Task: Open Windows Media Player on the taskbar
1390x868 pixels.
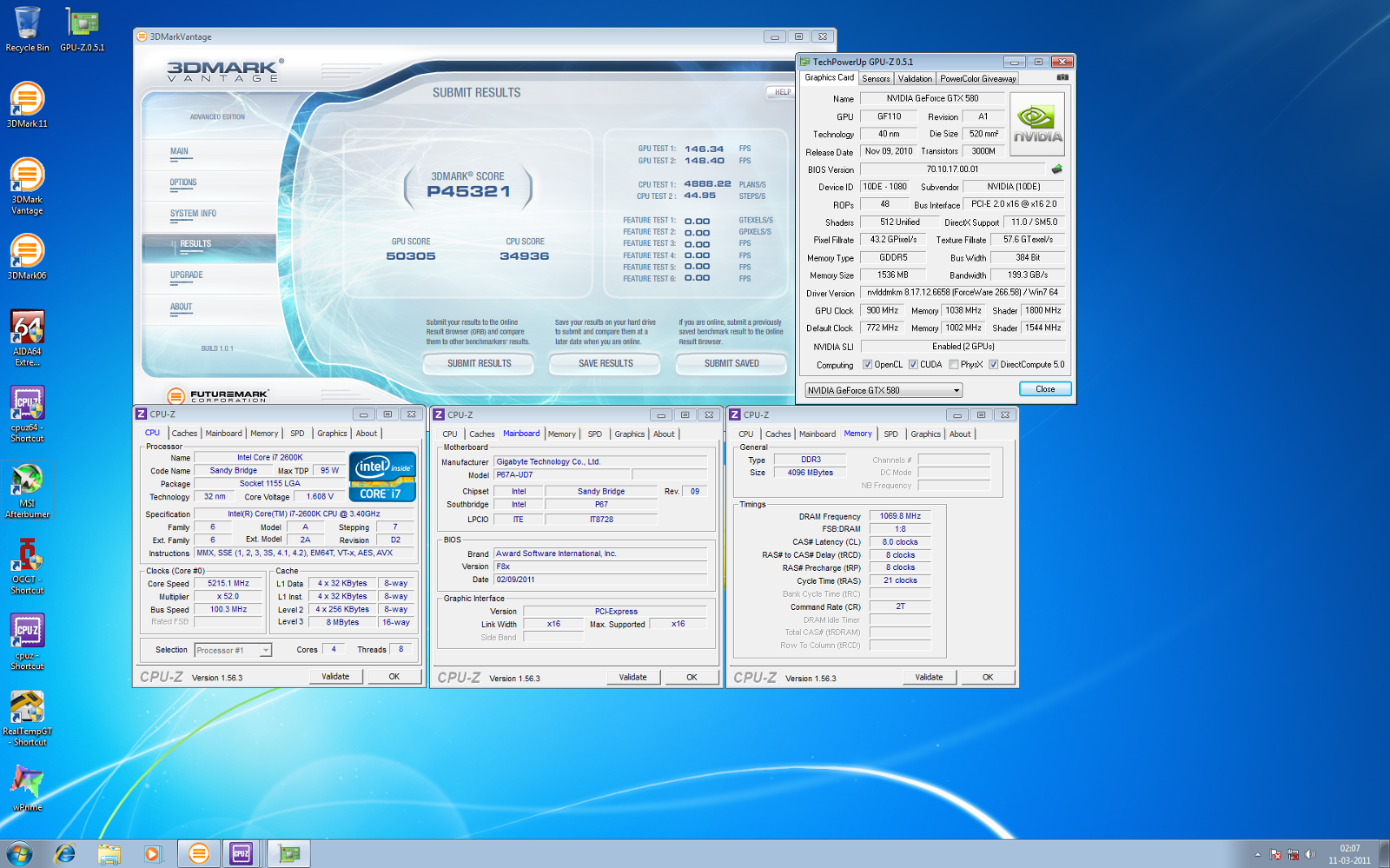Action: 152,854
